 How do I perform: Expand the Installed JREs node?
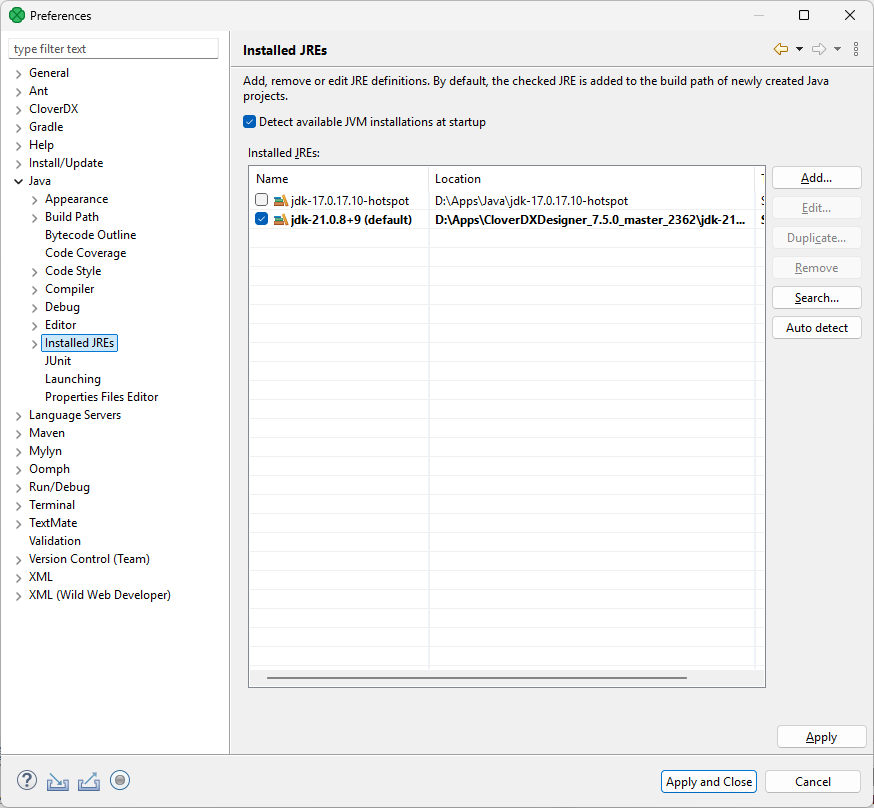[x=35, y=344]
